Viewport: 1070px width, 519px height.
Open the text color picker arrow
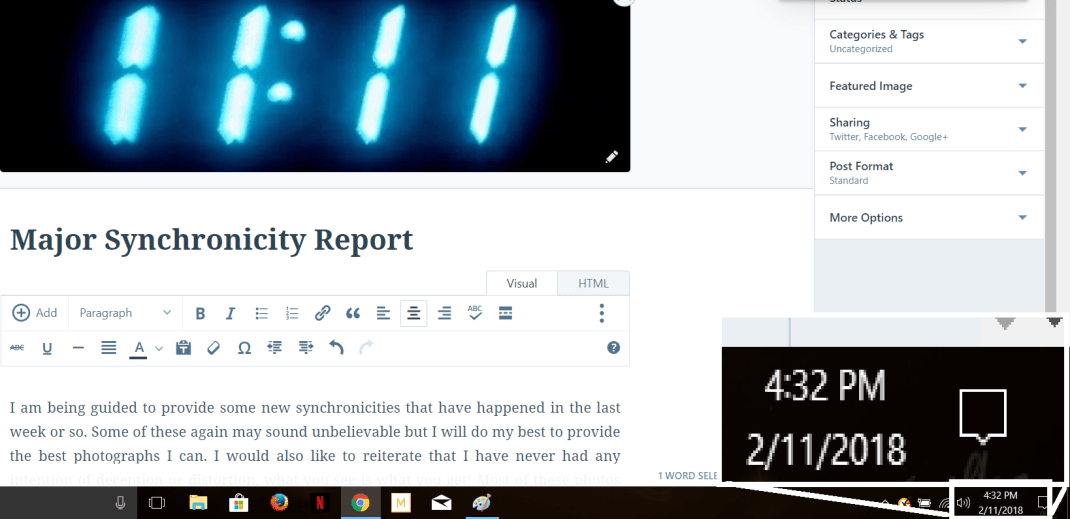159,349
